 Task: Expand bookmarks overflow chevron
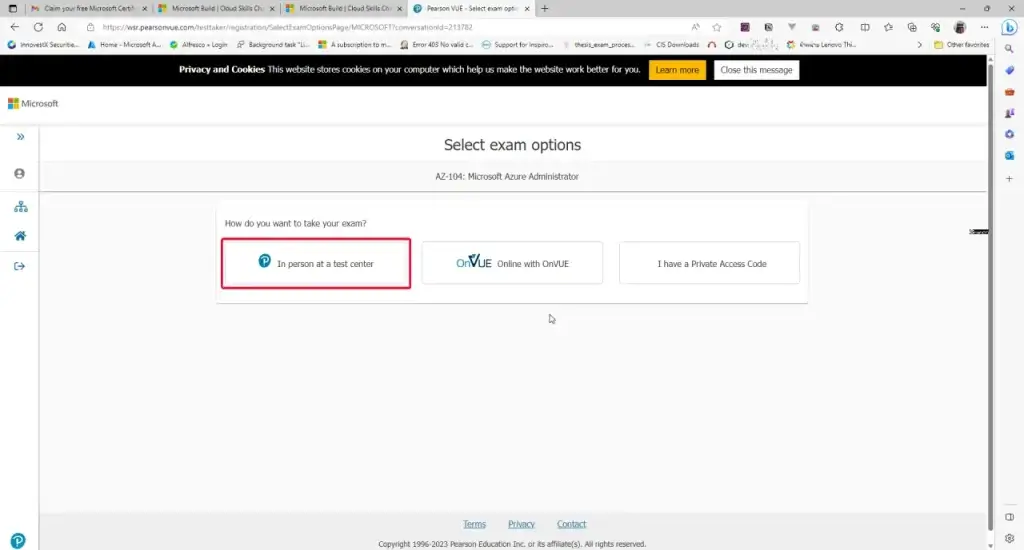click(x=920, y=44)
